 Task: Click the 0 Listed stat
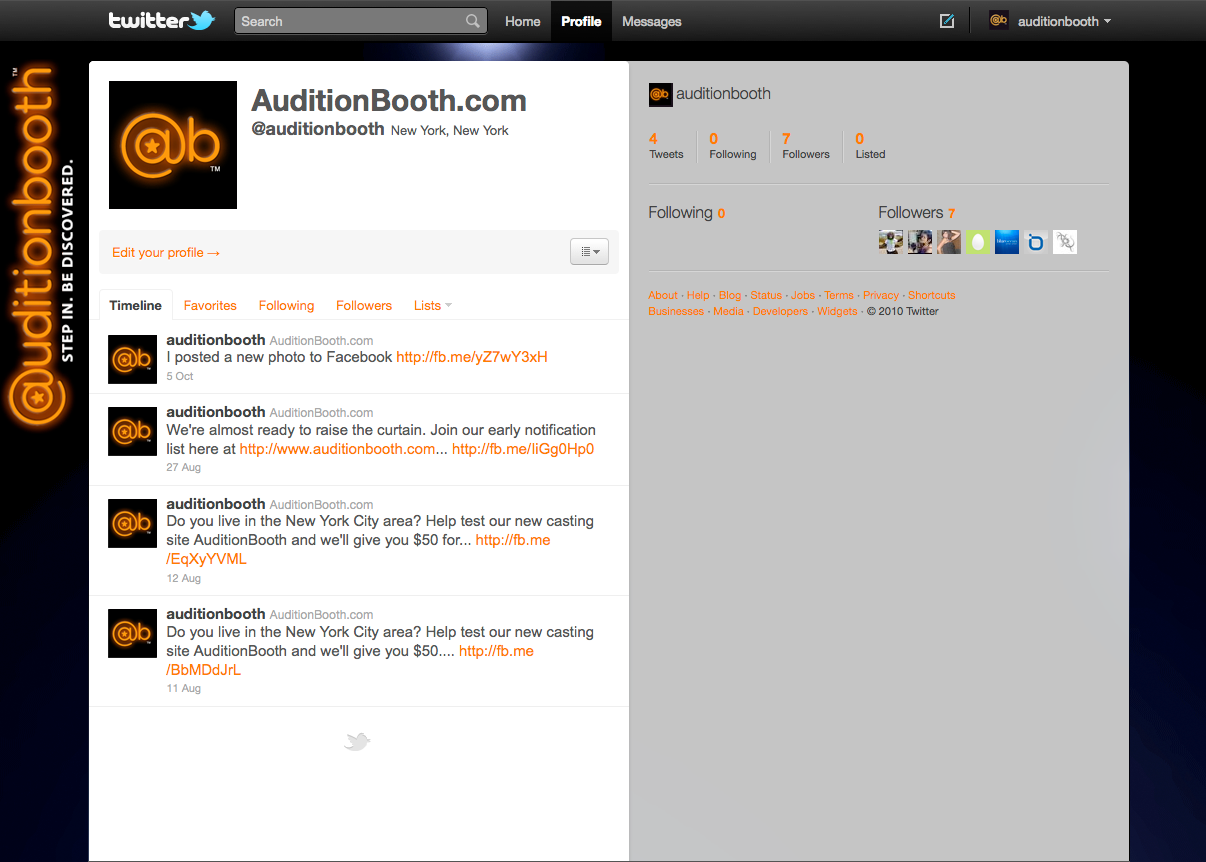pyautogui.click(x=870, y=146)
